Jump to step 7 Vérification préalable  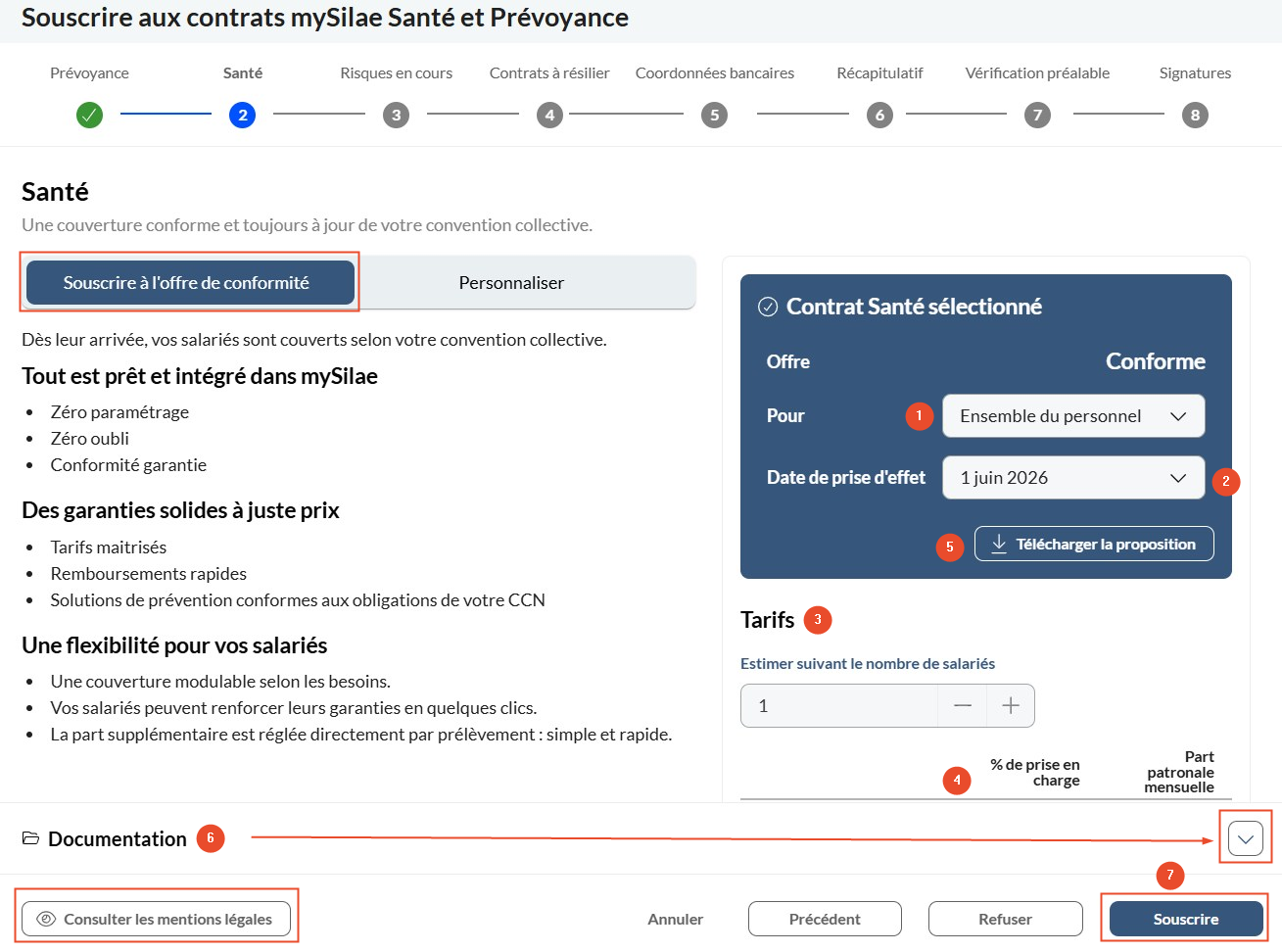[1038, 116]
